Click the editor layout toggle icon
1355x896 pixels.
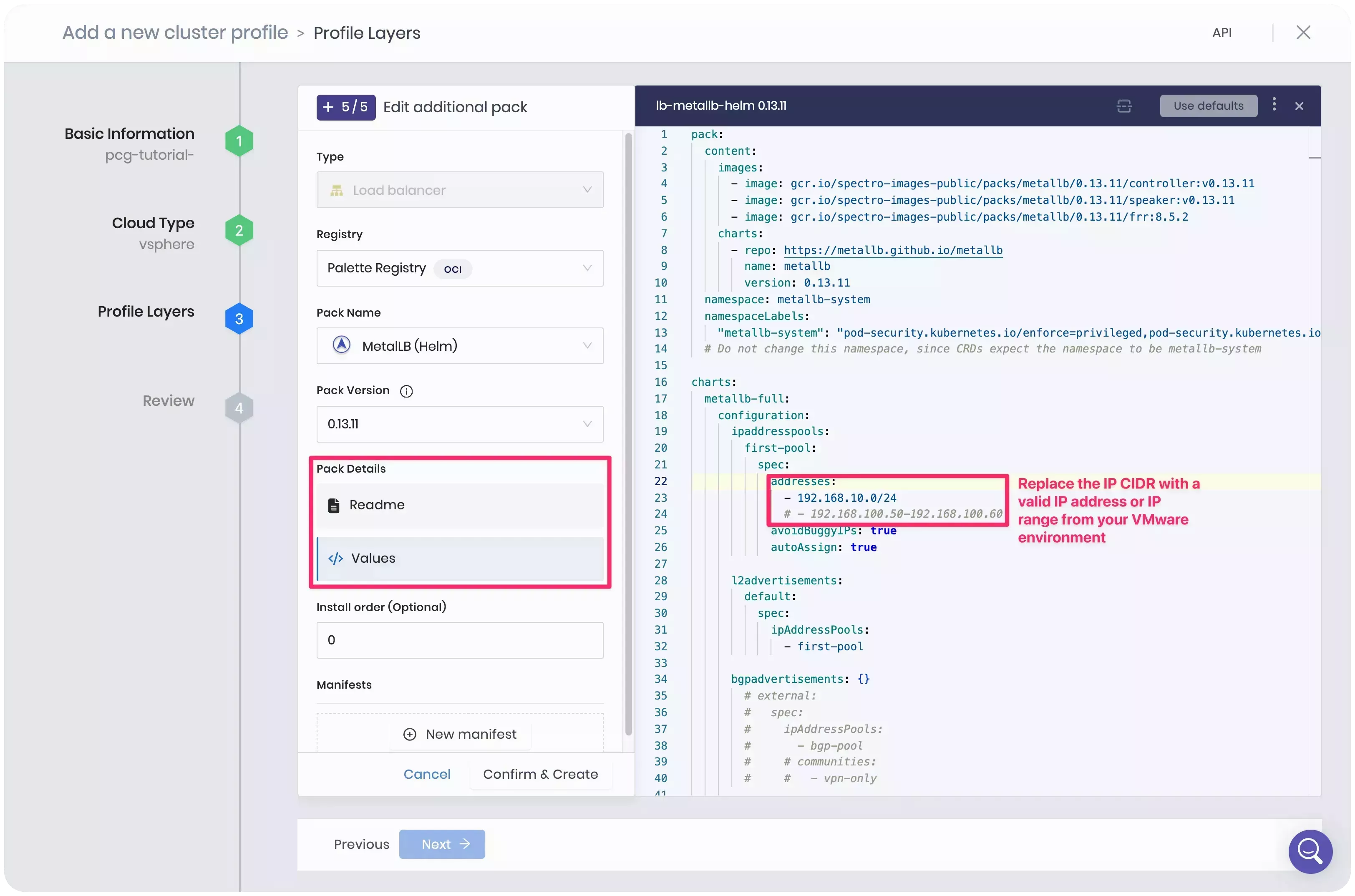[1123, 106]
